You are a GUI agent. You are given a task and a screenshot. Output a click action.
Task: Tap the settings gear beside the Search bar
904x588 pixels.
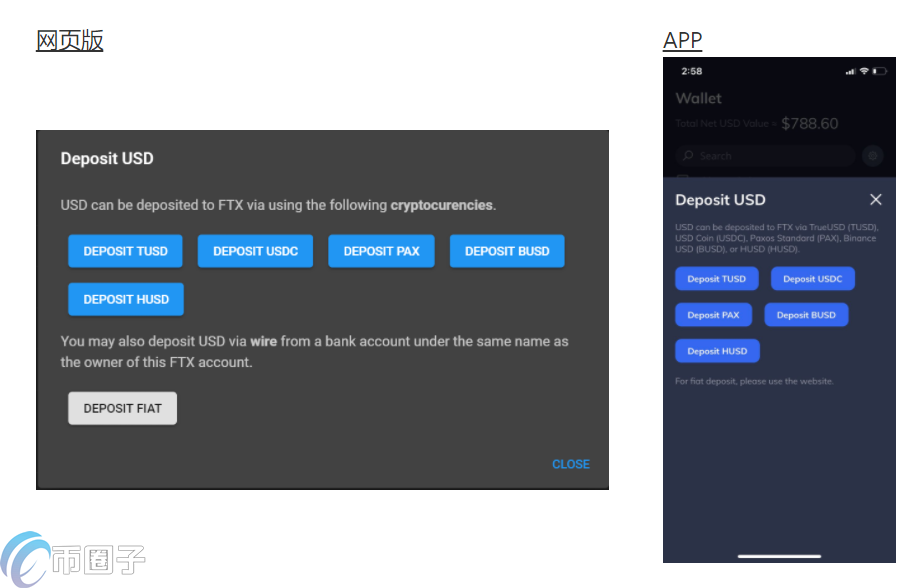873,156
